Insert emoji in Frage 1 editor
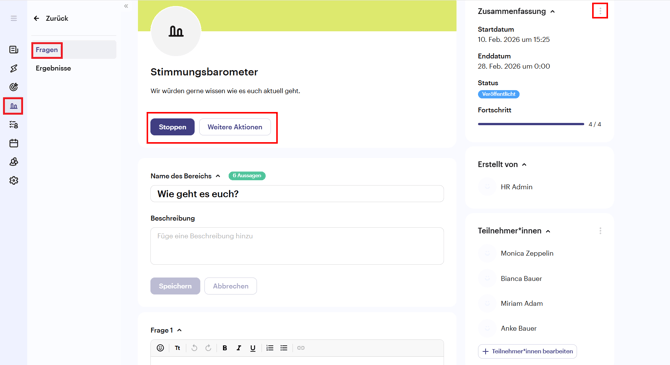Image resolution: width=670 pixels, height=365 pixels. point(160,348)
